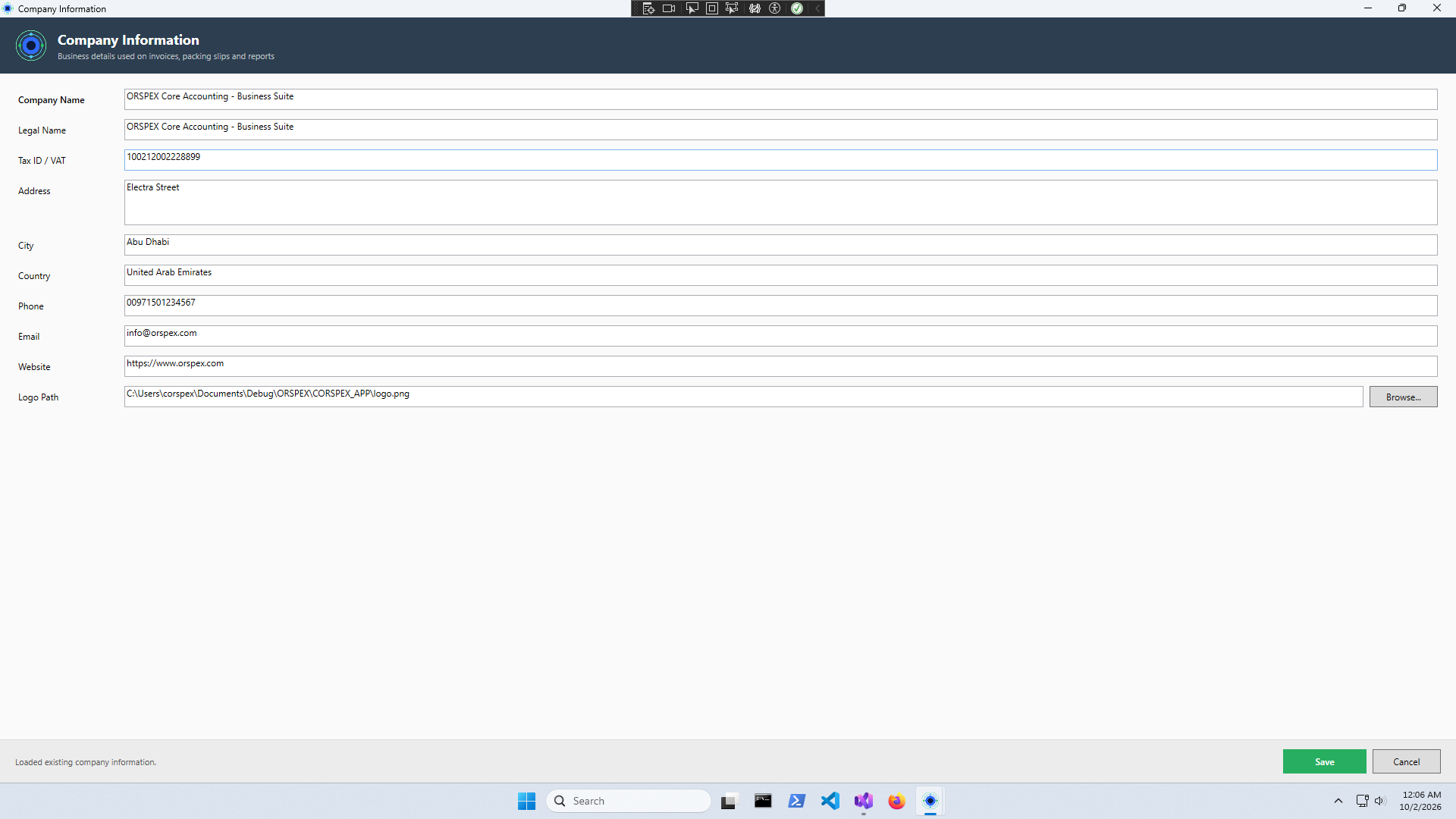Viewport: 1456px width, 819px height.
Task: Open network settings from the system tray
Action: point(1362,801)
